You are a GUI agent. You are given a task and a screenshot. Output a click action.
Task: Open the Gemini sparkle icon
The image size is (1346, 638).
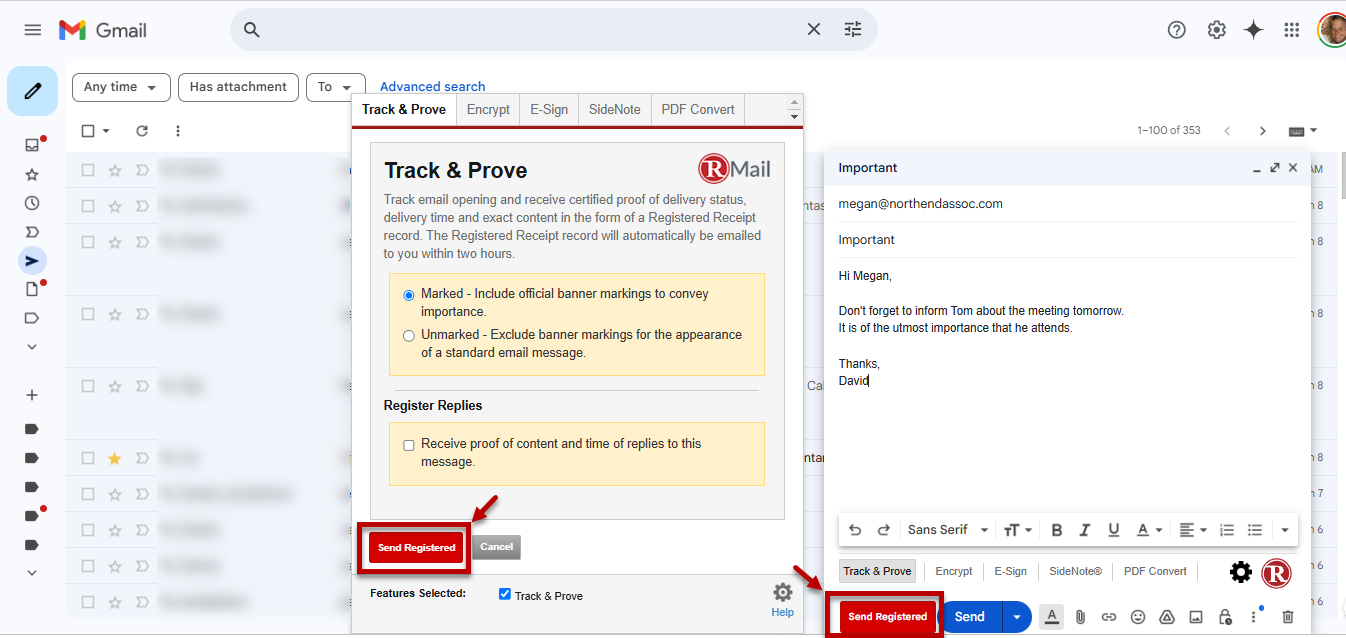coord(1254,30)
